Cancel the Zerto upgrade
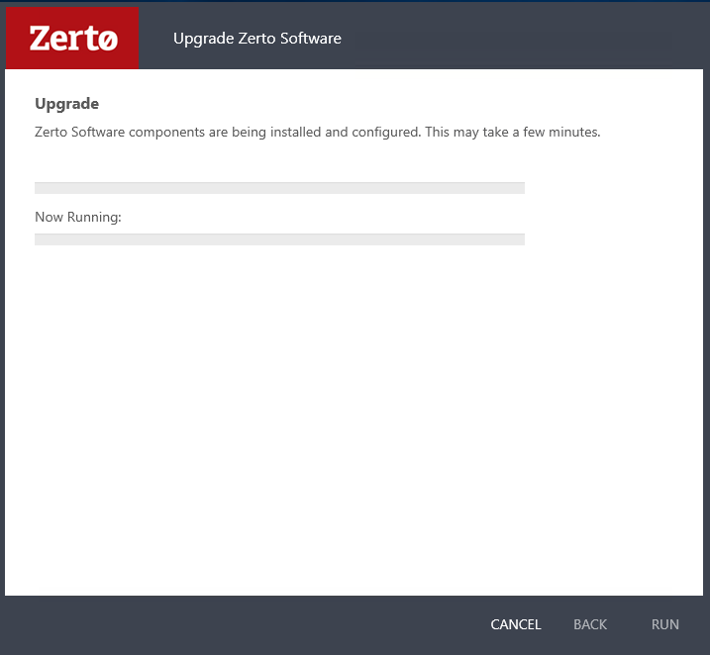710x655 pixels. pyautogui.click(x=516, y=624)
